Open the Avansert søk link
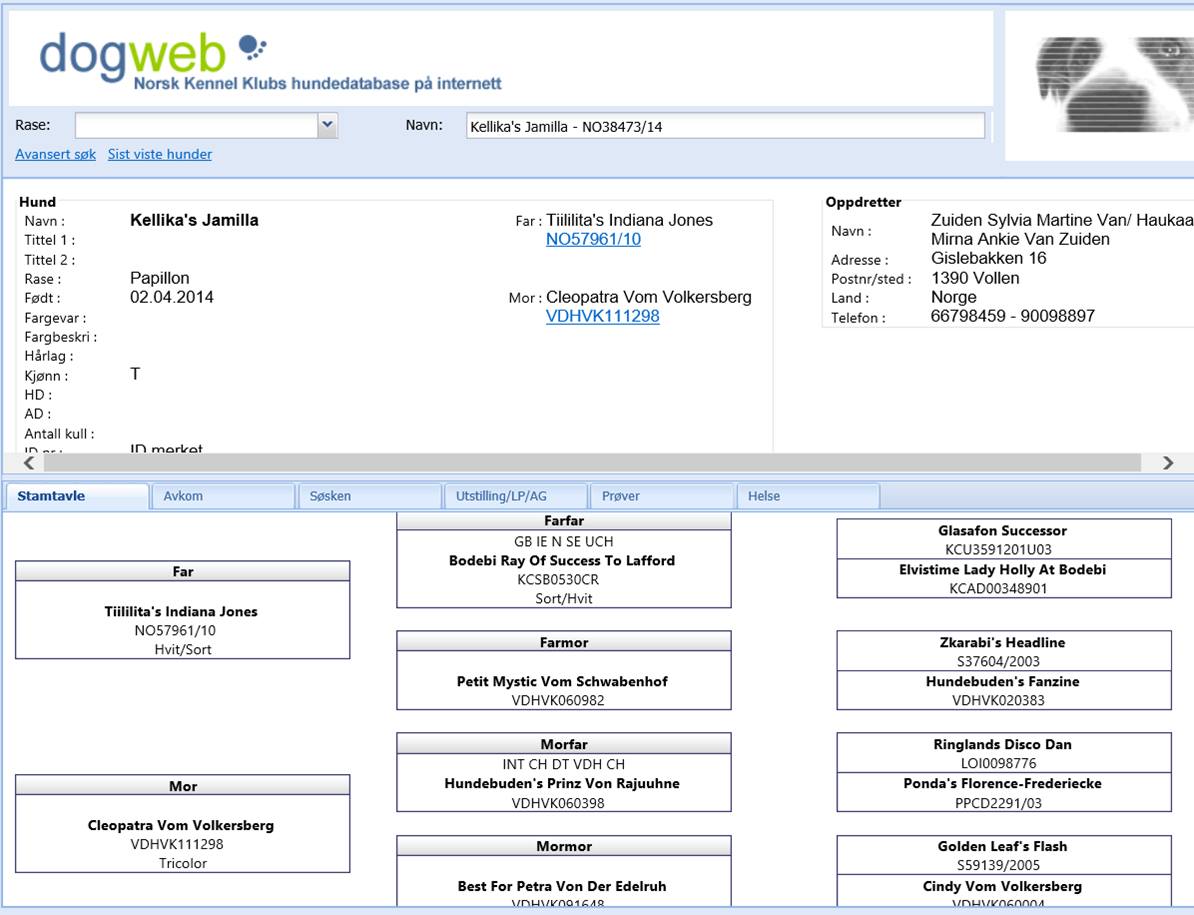1194x915 pixels. [56, 154]
